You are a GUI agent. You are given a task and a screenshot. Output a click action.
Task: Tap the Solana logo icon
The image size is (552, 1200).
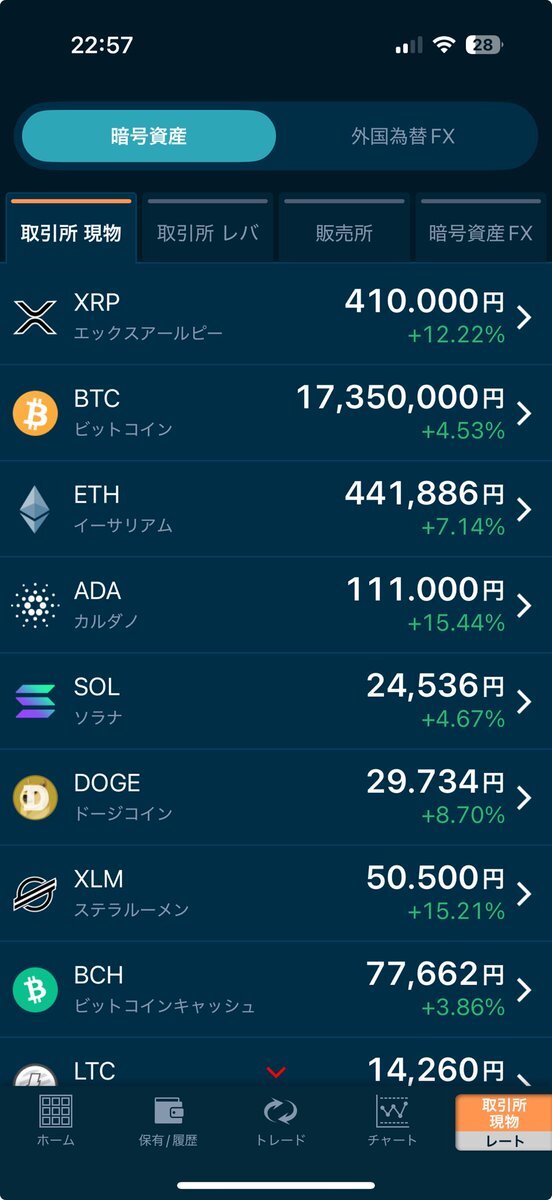point(35,701)
